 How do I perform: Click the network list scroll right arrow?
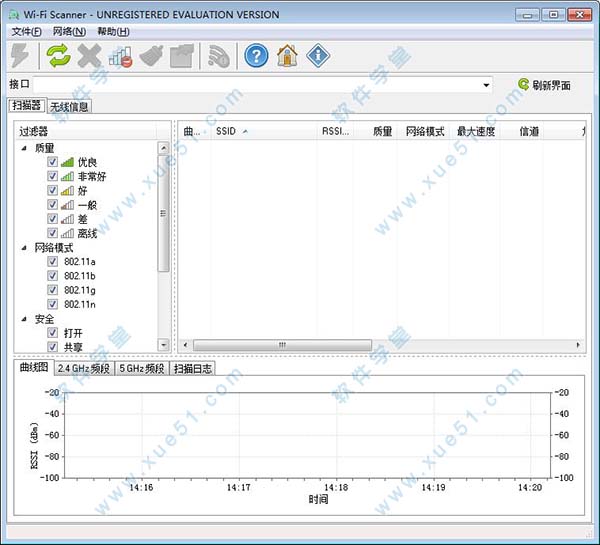pos(578,345)
